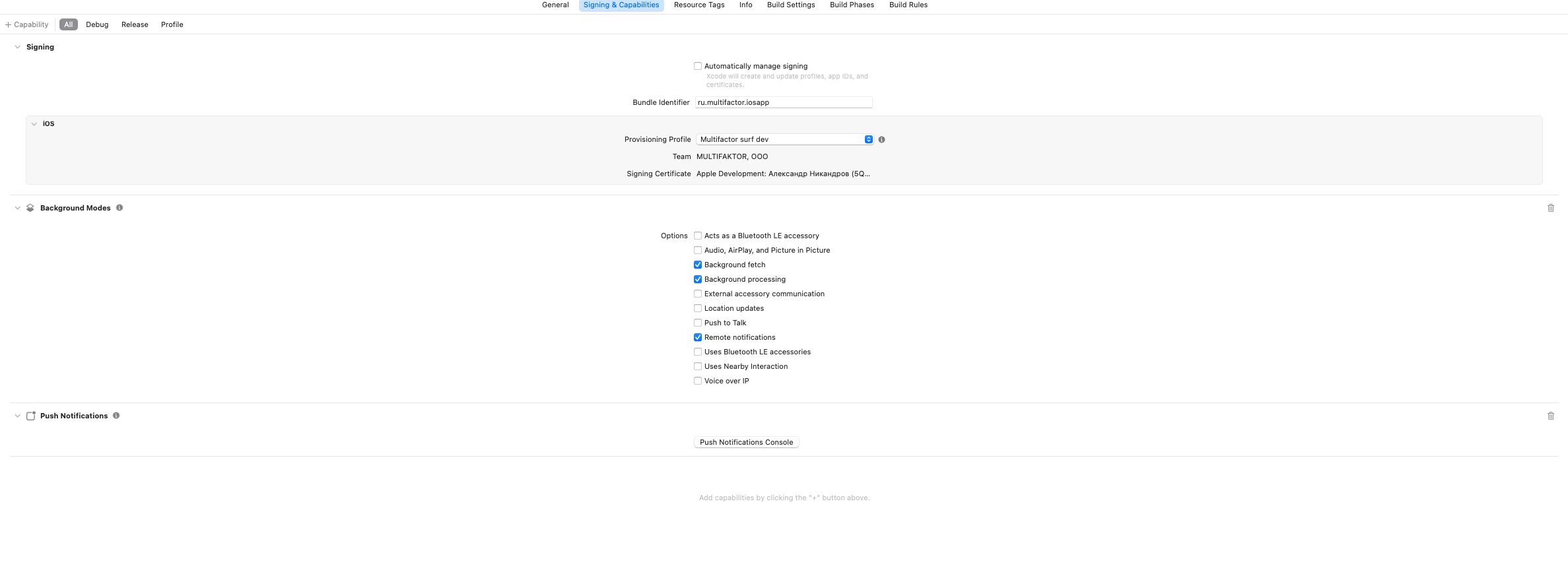The width and height of the screenshot is (1568, 584).
Task: Enable Audio, AirPlay, and Picture in Picture
Action: [x=698, y=250]
